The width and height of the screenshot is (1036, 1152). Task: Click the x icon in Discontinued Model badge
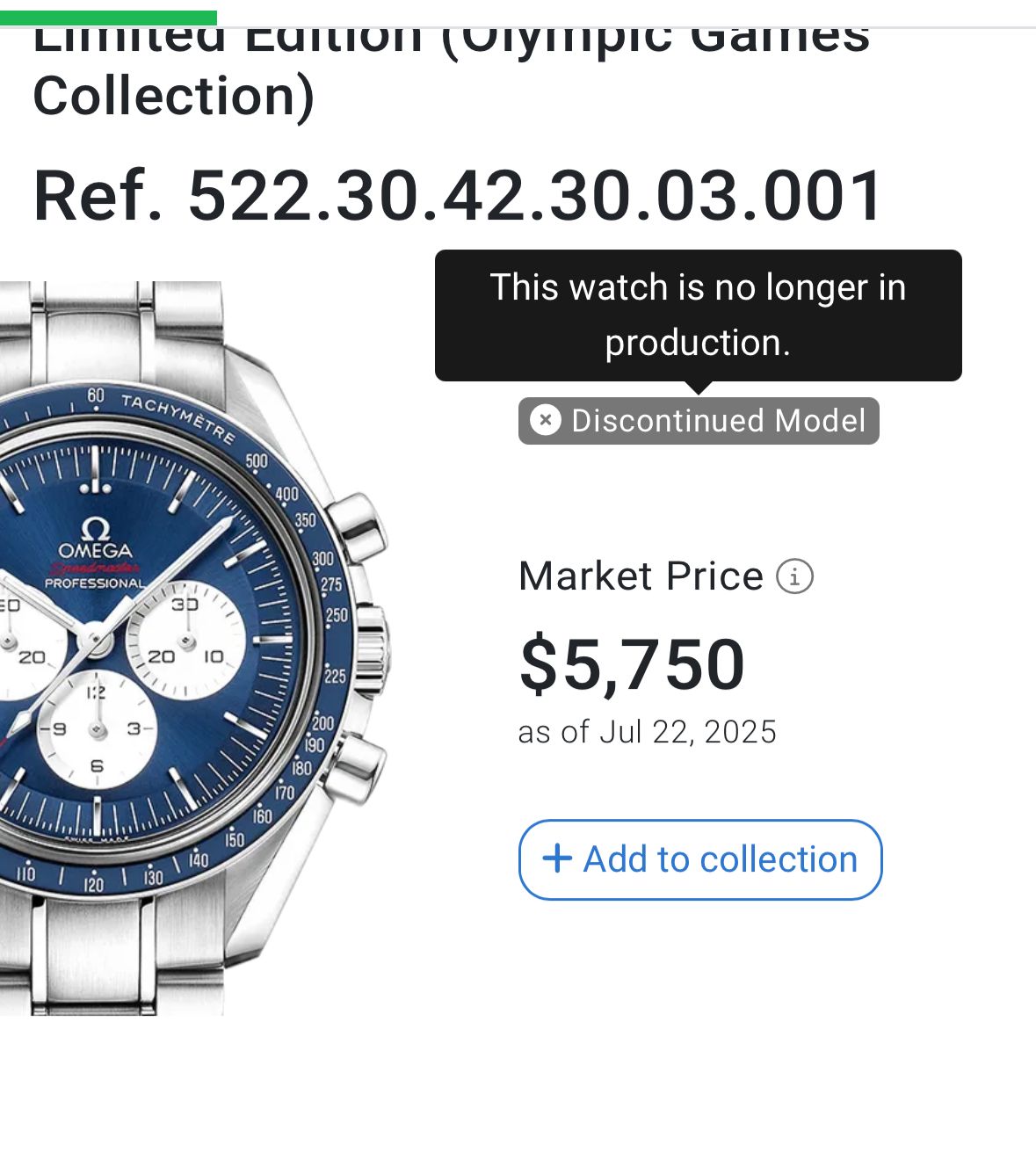coord(546,420)
